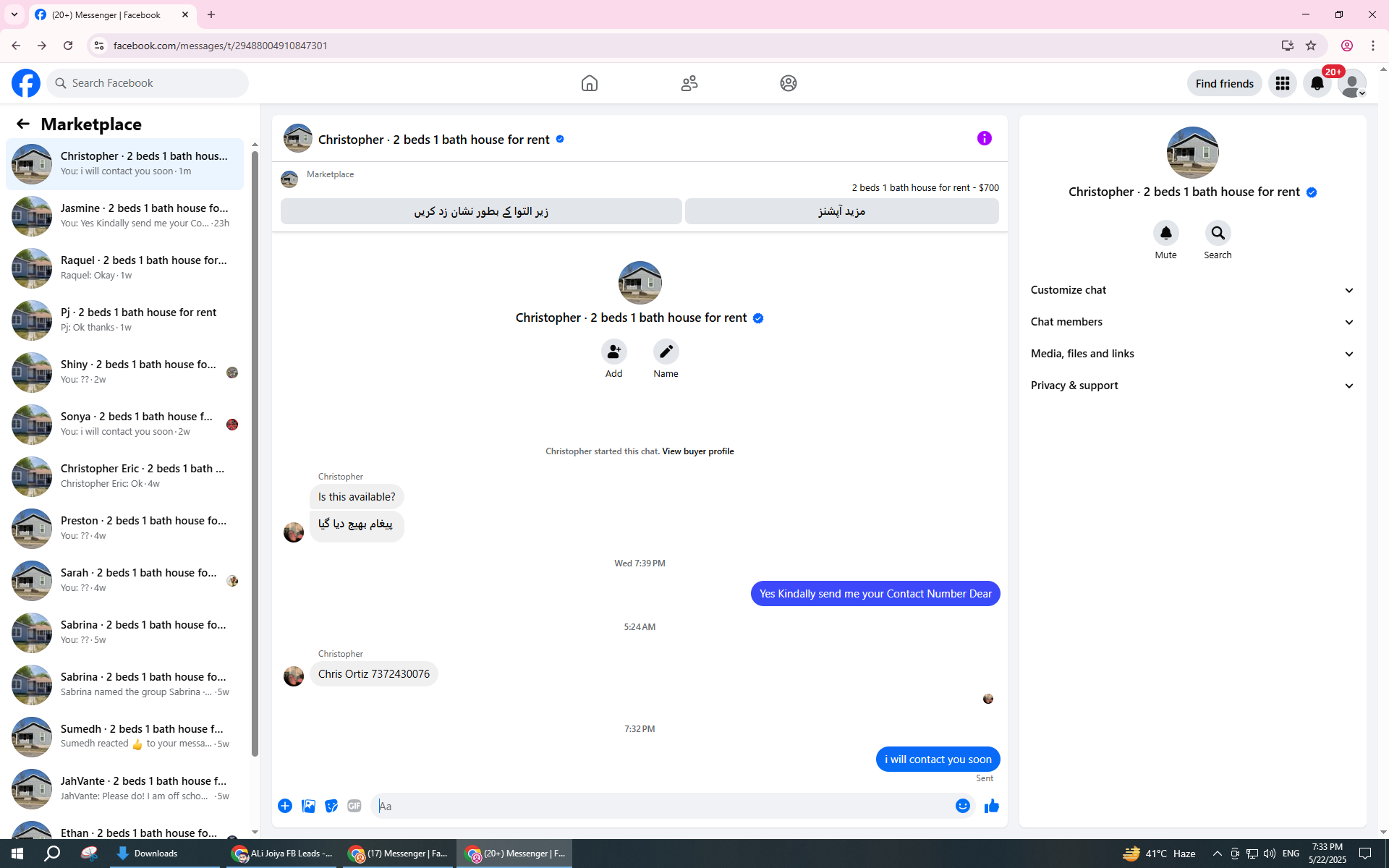The height and width of the screenshot is (868, 1389).
Task: Open the account profile avatar menu
Action: (x=1352, y=83)
